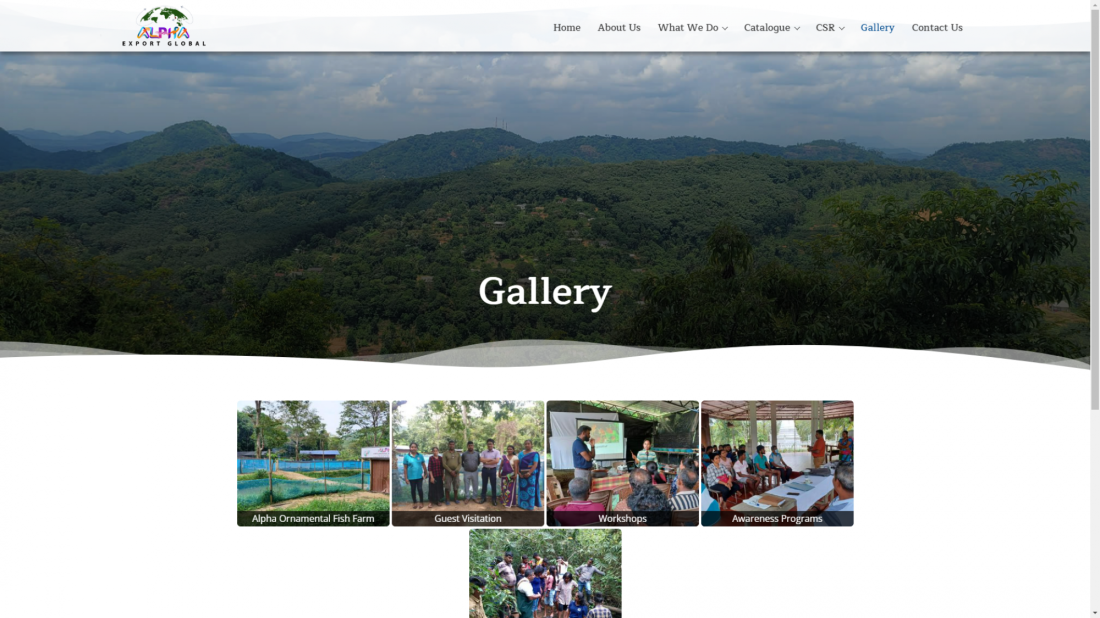Go to the About Us page

coord(619,28)
